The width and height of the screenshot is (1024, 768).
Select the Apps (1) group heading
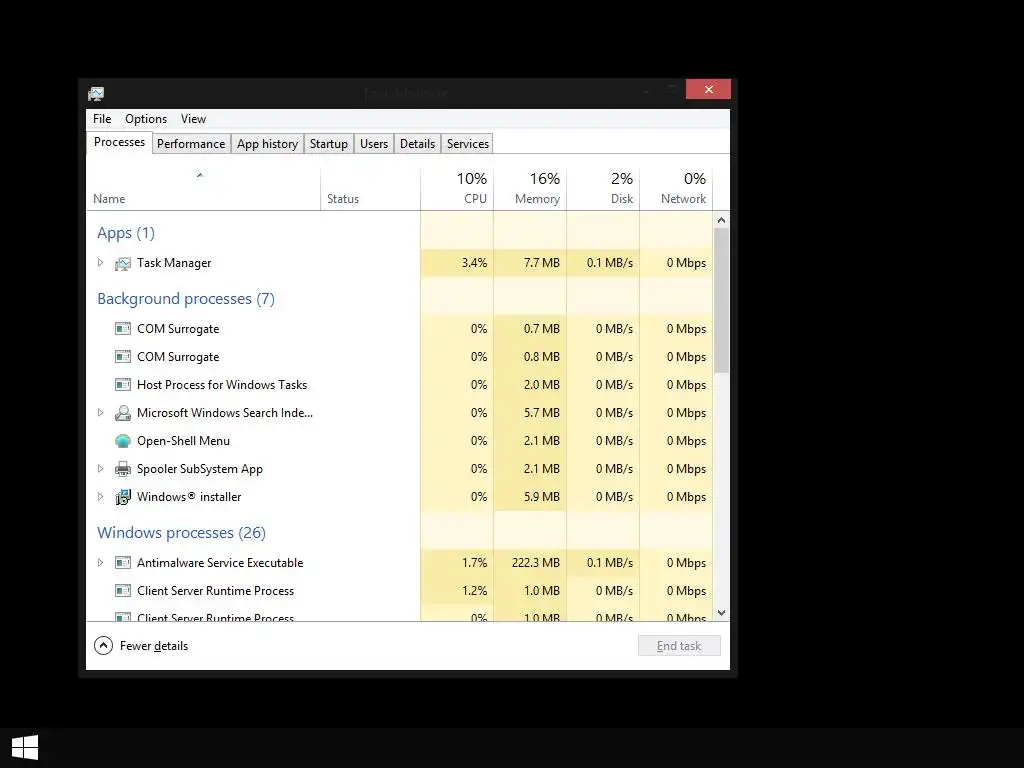tap(126, 233)
